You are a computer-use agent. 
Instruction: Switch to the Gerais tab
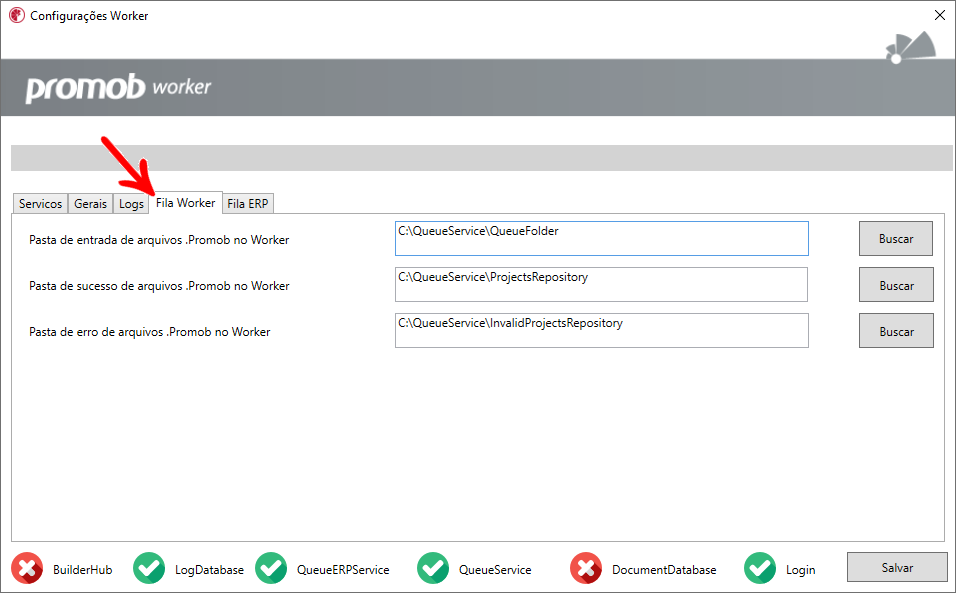click(90, 204)
